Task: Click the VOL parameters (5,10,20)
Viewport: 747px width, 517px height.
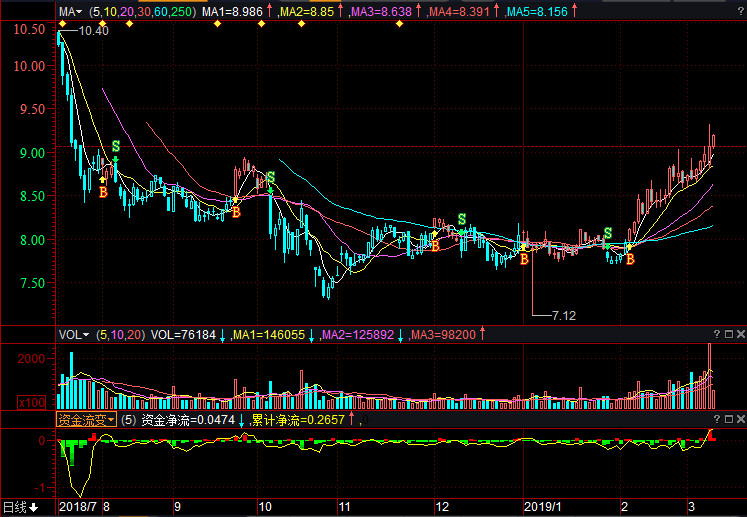Action: 120,335
